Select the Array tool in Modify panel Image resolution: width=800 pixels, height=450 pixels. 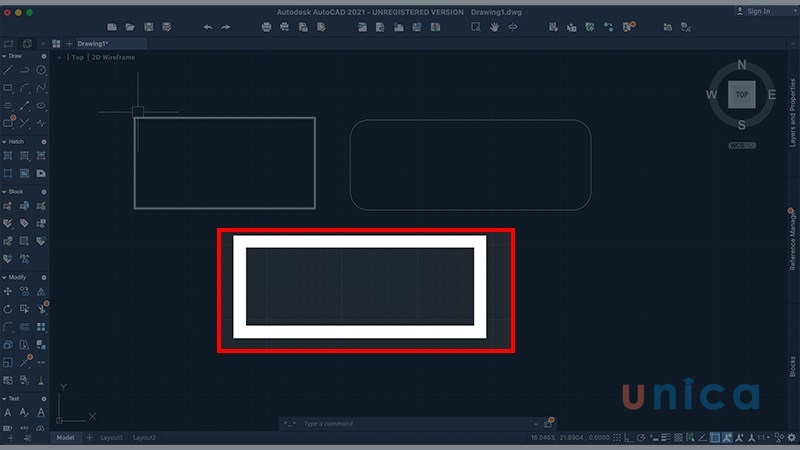(x=41, y=327)
